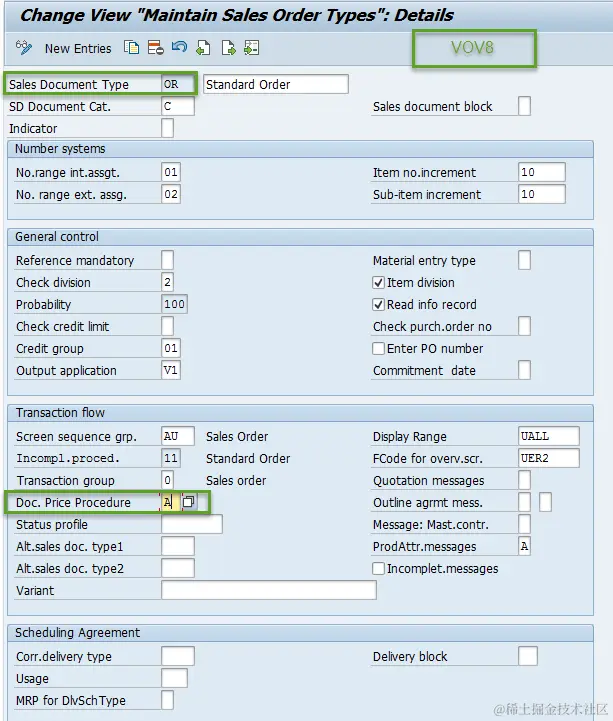The width and height of the screenshot is (613, 721).
Task: Click the Check purch.order no field
Action: click(524, 326)
